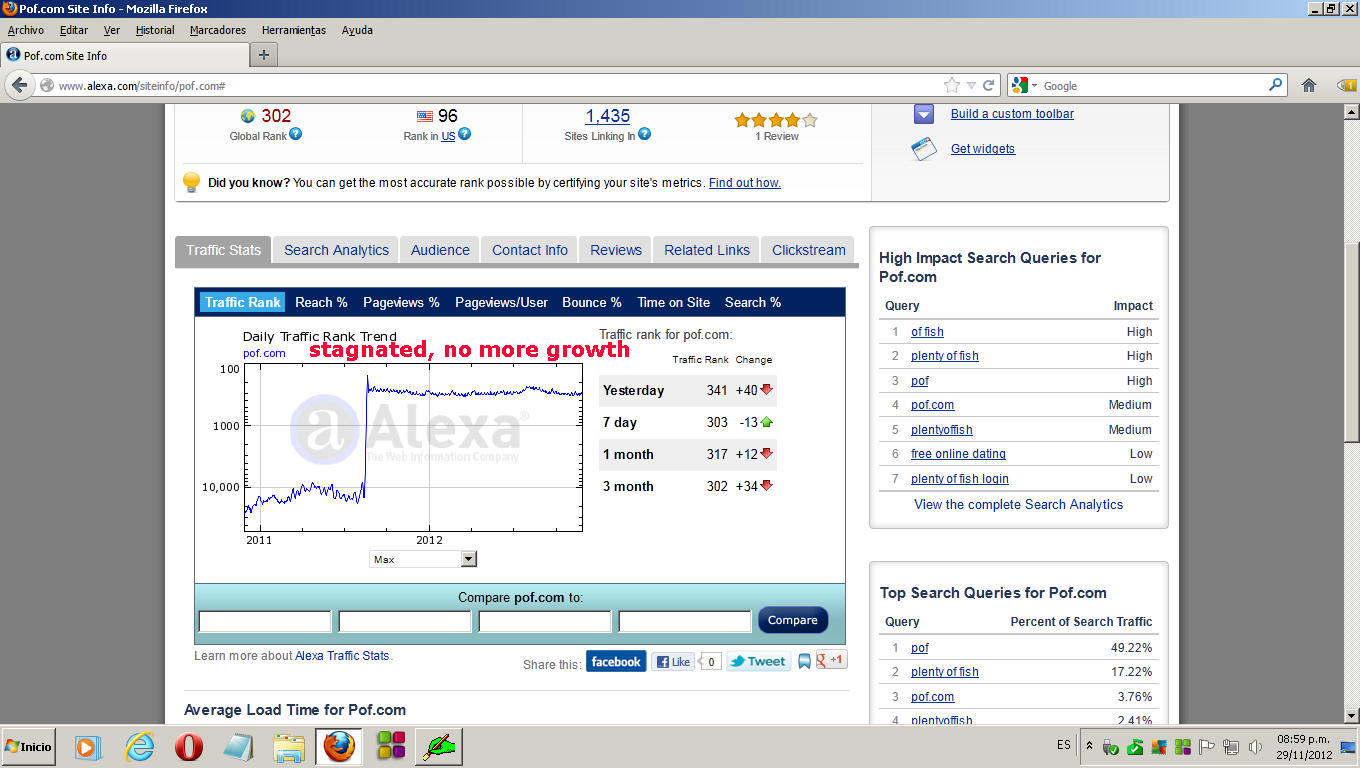
Task: Click the volume speaker icon in tray
Action: click(1256, 747)
